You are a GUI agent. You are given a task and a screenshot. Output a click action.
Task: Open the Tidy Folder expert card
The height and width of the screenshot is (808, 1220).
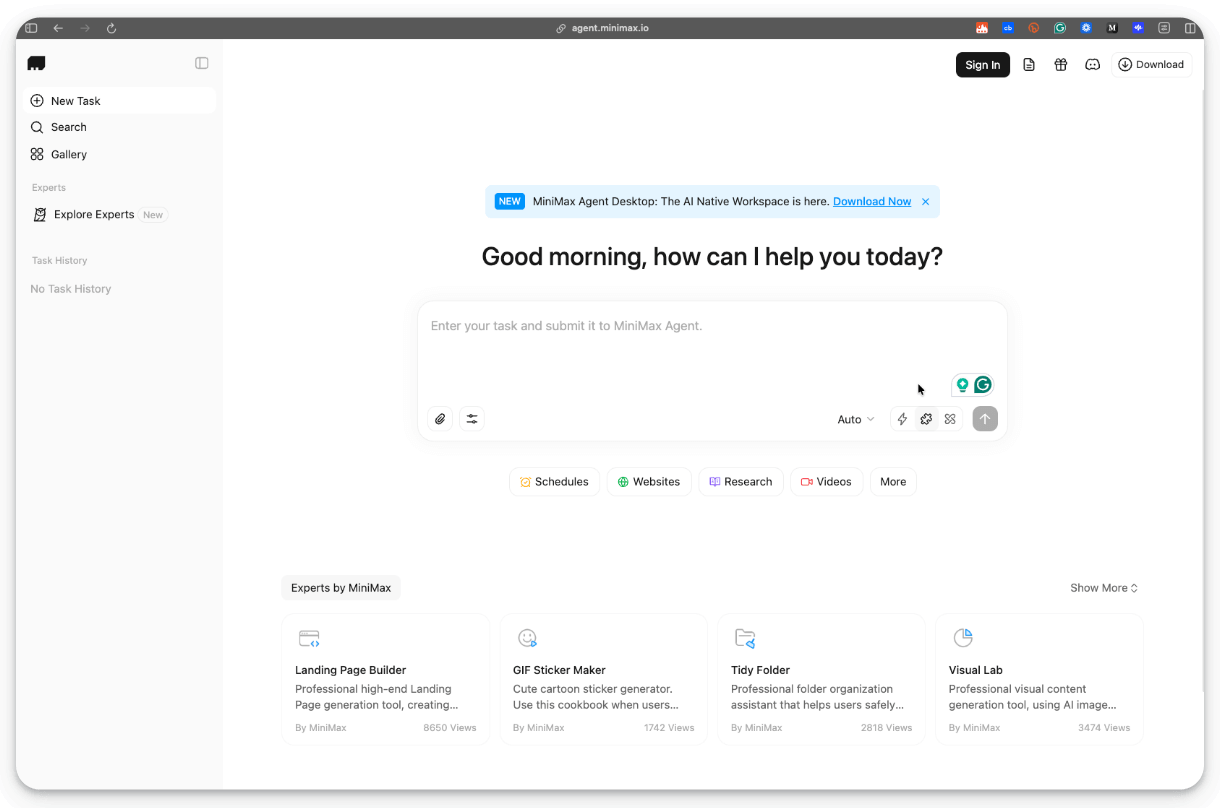(x=822, y=679)
